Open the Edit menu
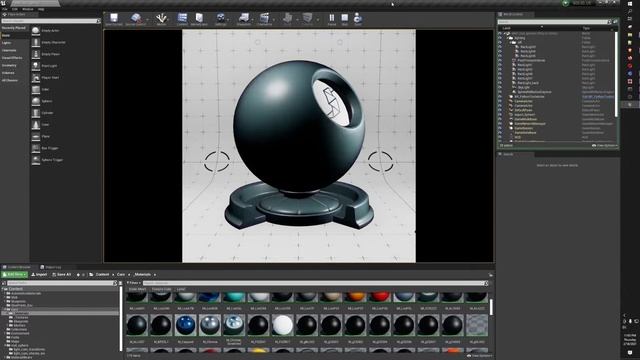The width and height of the screenshot is (640, 360). point(15,9)
